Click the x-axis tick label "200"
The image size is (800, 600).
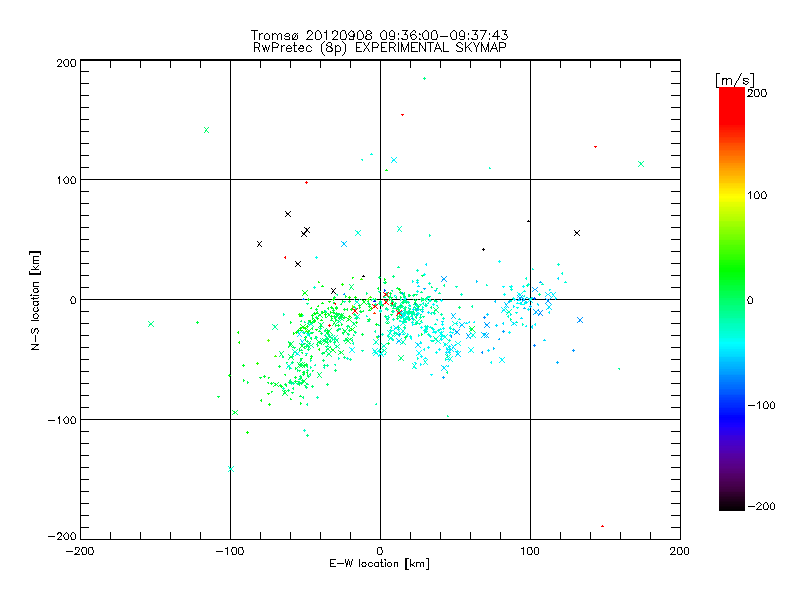click(680, 551)
